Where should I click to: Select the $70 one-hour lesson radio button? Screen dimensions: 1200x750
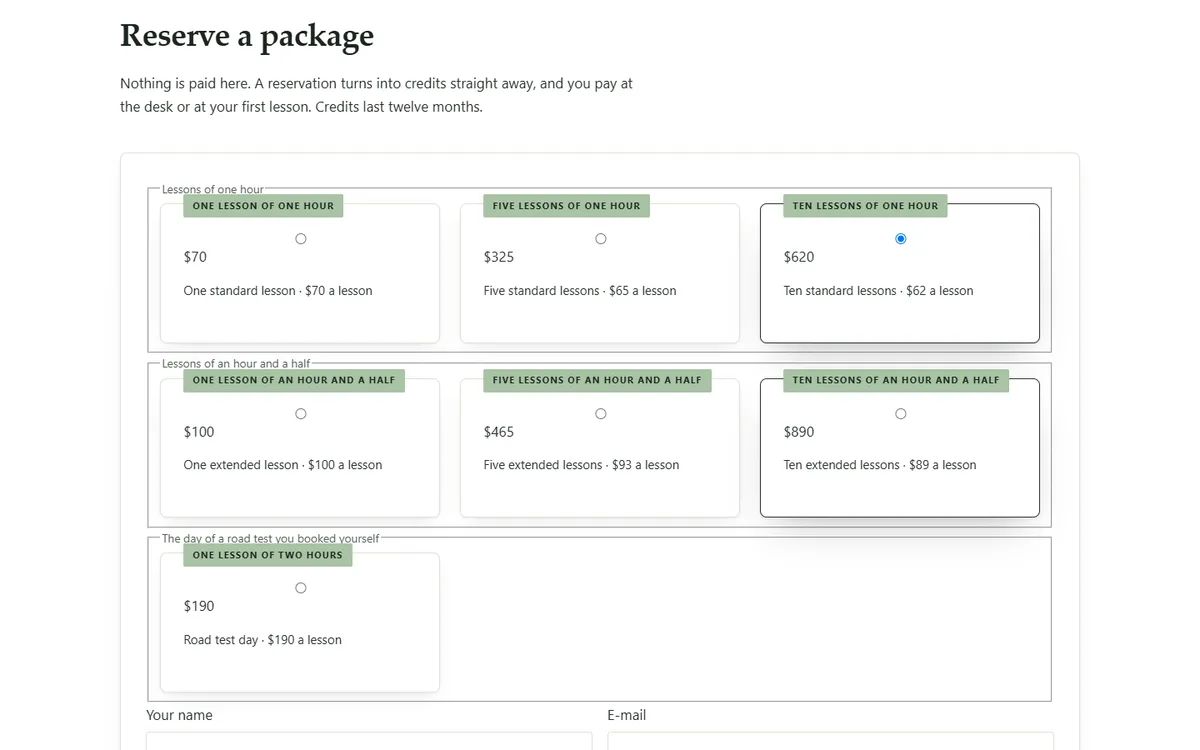(x=301, y=239)
